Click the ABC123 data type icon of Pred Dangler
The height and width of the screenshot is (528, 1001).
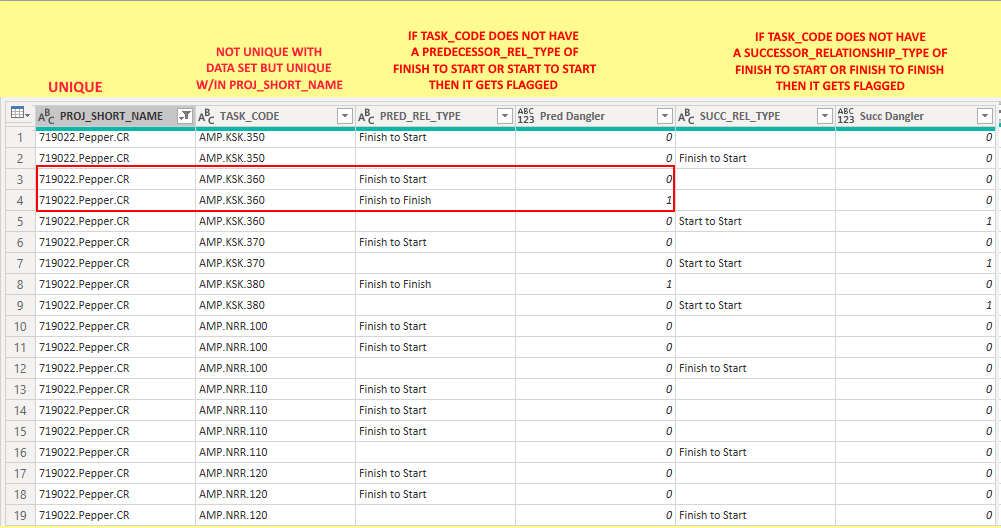tap(526, 116)
